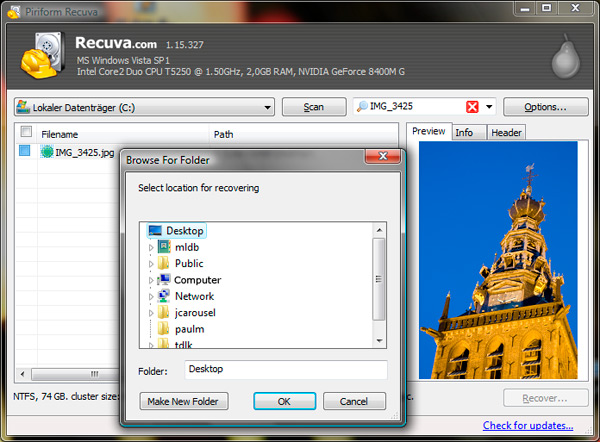Select the paulm folder label
The image size is (600, 442).
tap(189, 329)
